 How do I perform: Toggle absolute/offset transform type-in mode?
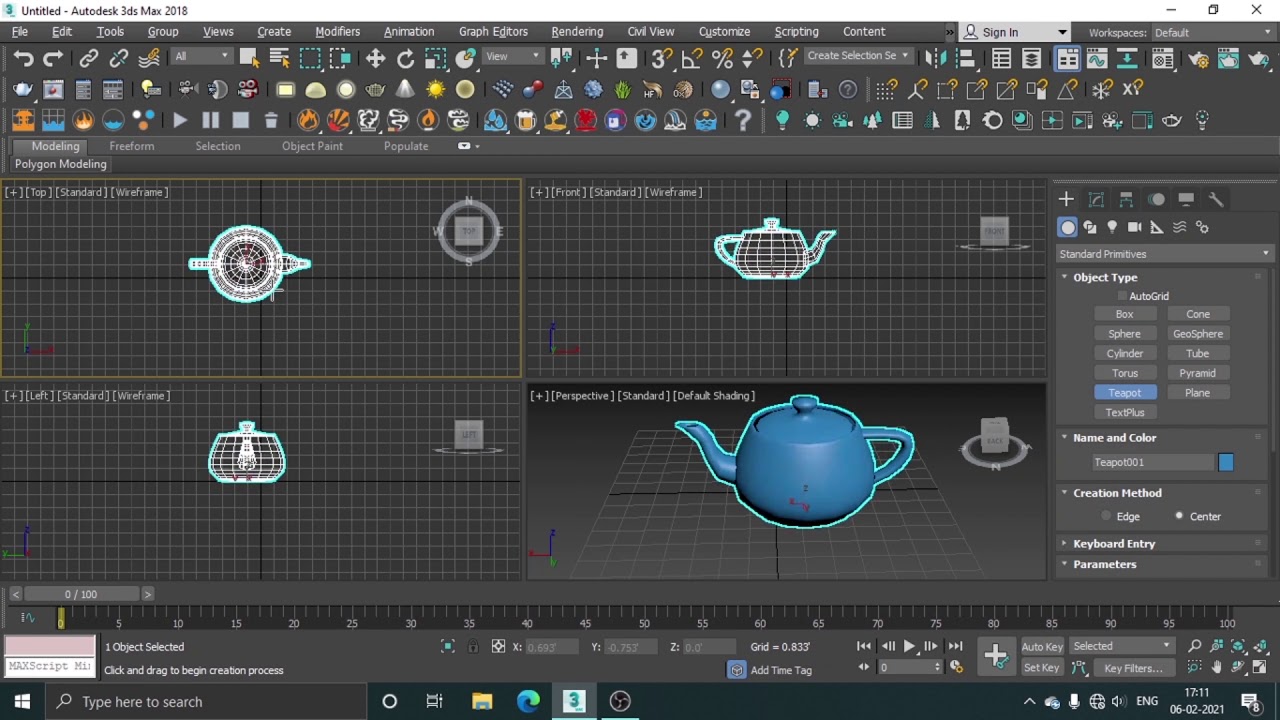(498, 647)
